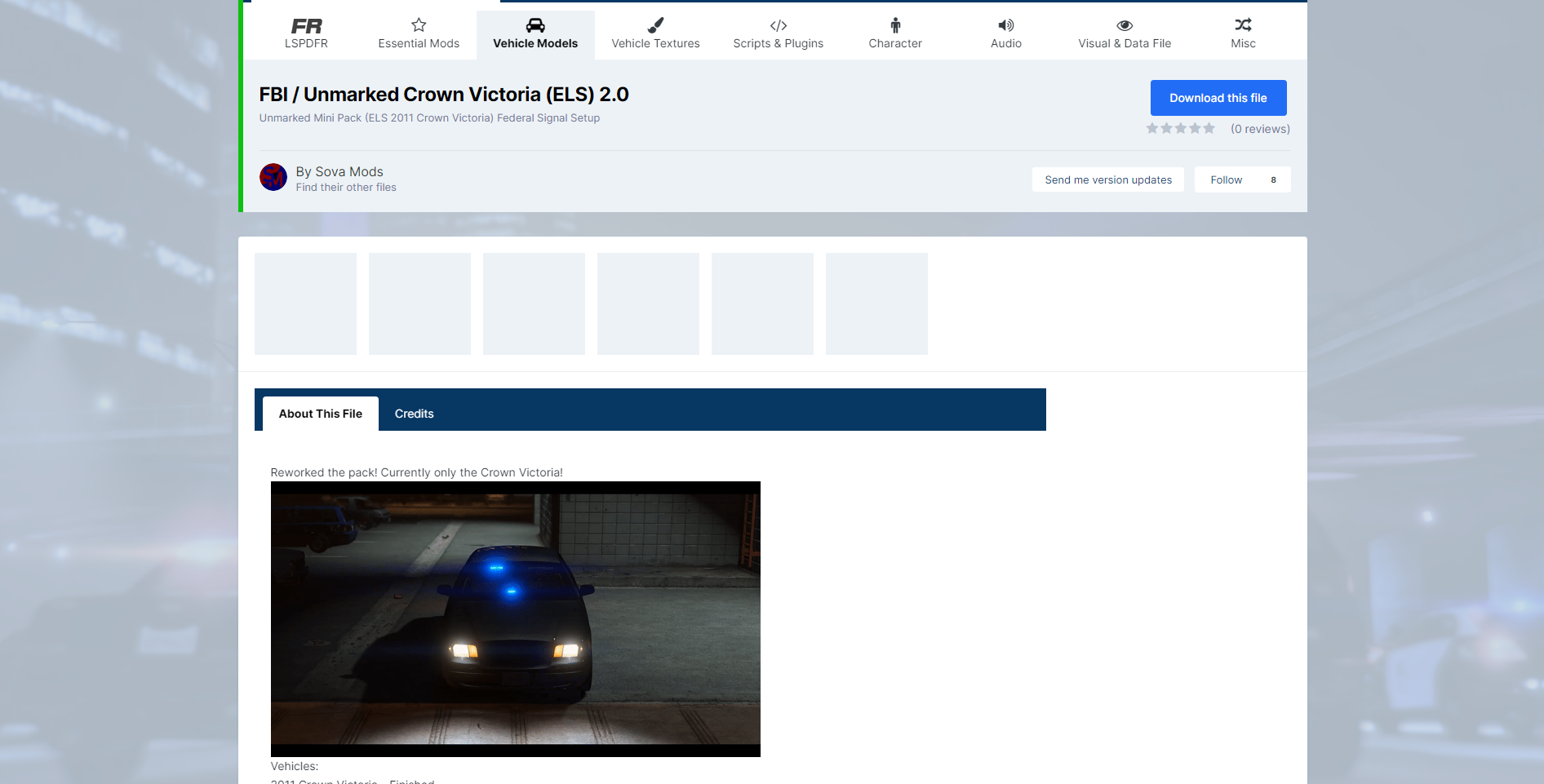The image size is (1544, 784).
Task: Open Scripts & Plugins category label
Action: pyautogui.click(x=779, y=43)
